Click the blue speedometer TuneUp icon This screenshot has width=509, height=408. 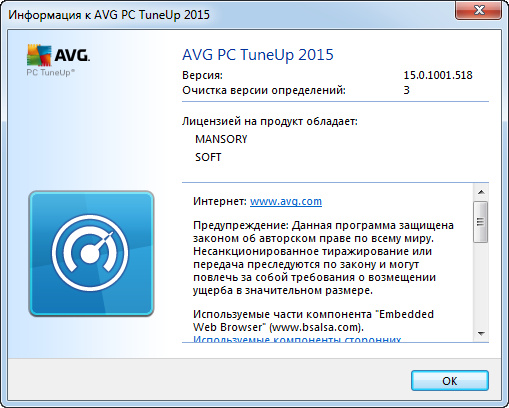click(91, 253)
